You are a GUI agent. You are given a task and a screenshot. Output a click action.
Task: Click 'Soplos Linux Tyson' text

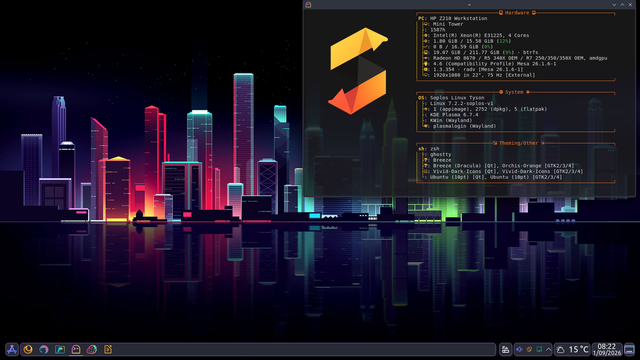(457, 98)
